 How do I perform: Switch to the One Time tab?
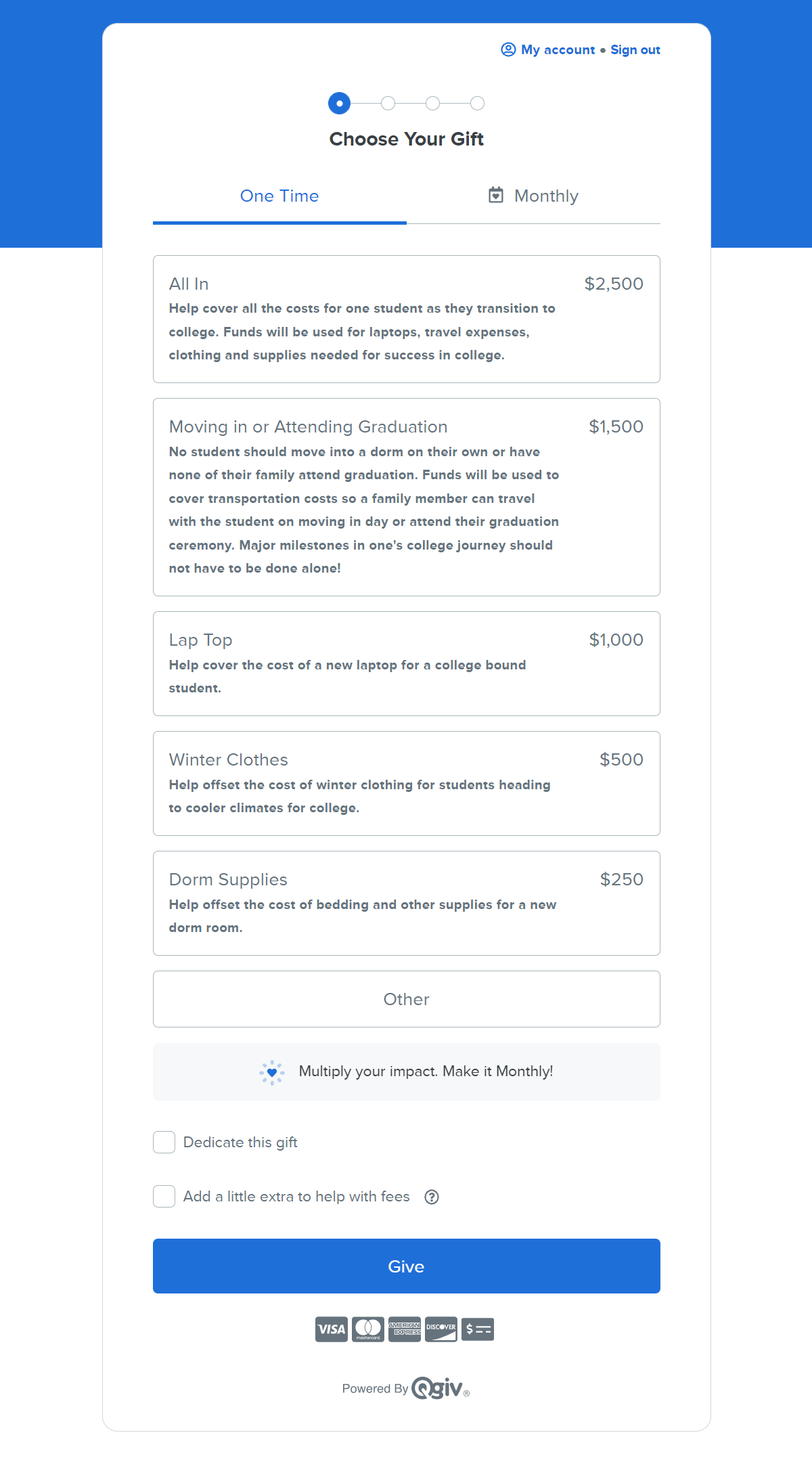(x=279, y=196)
